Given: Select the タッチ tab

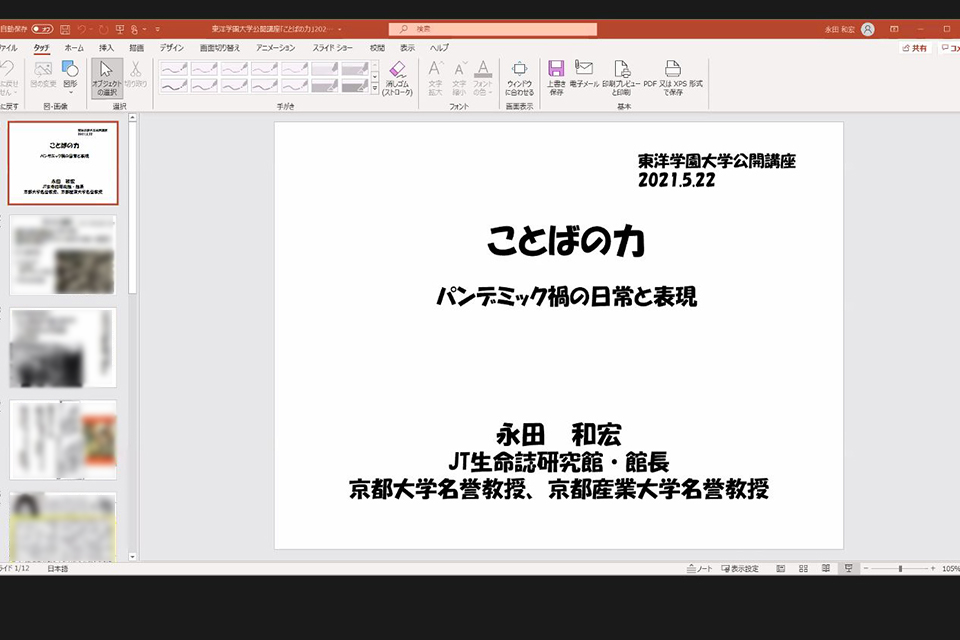Looking at the screenshot, I should pyautogui.click(x=42, y=48).
